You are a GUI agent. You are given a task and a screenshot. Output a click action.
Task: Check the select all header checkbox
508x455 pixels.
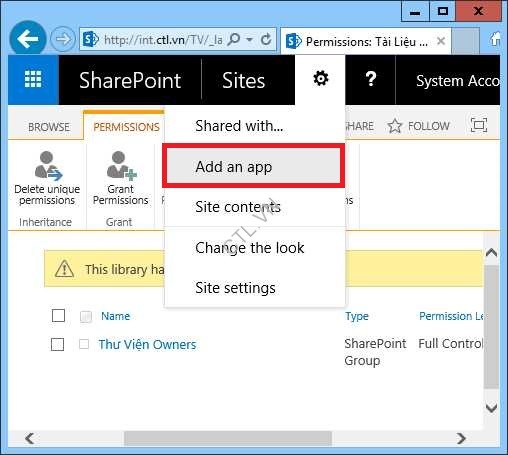coord(58,315)
